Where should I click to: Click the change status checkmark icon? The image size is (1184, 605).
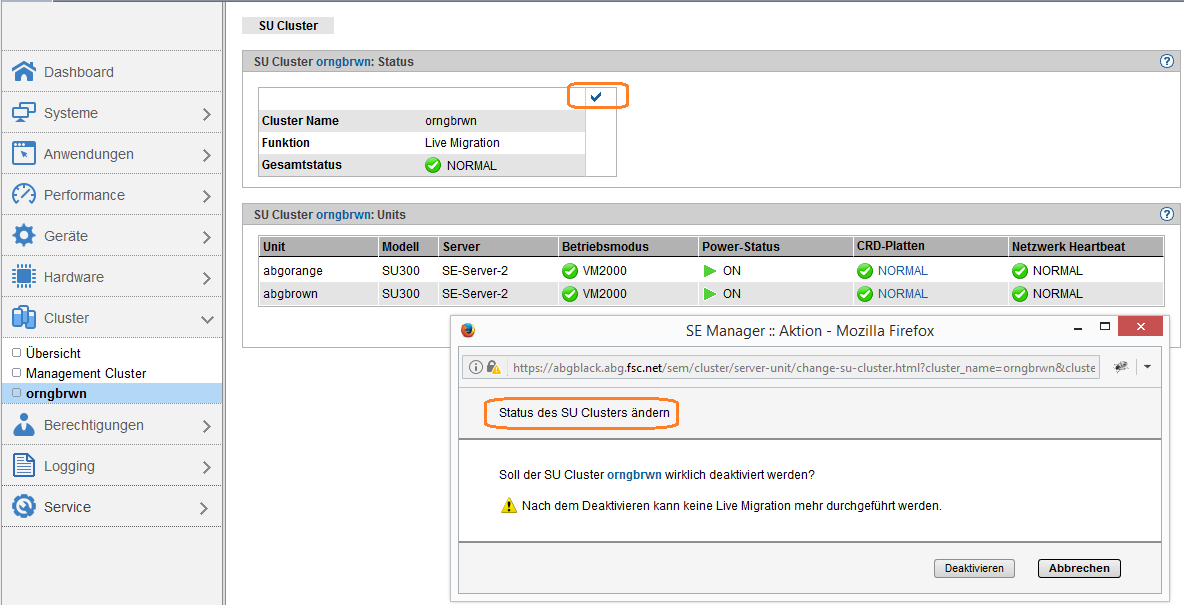coord(597,96)
